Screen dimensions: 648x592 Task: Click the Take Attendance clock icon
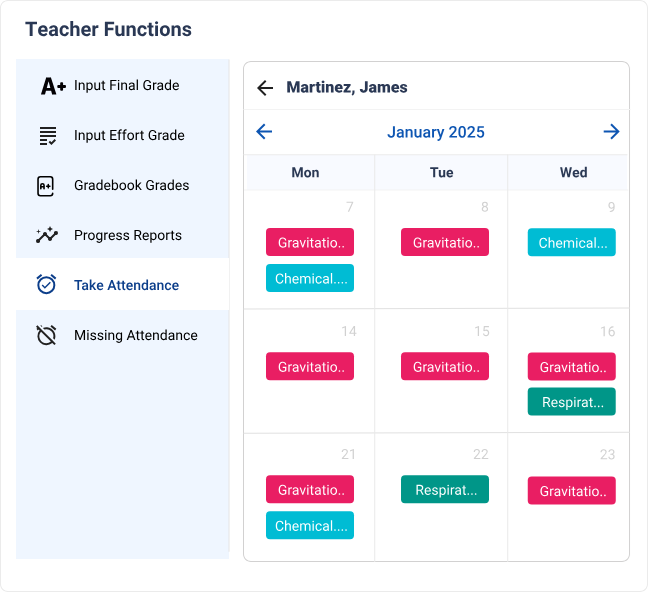coord(46,285)
